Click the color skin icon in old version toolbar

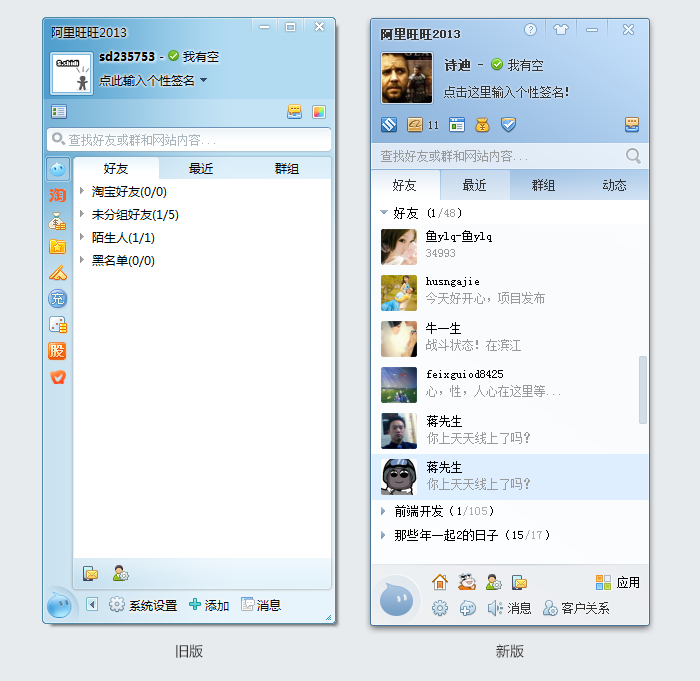319,112
